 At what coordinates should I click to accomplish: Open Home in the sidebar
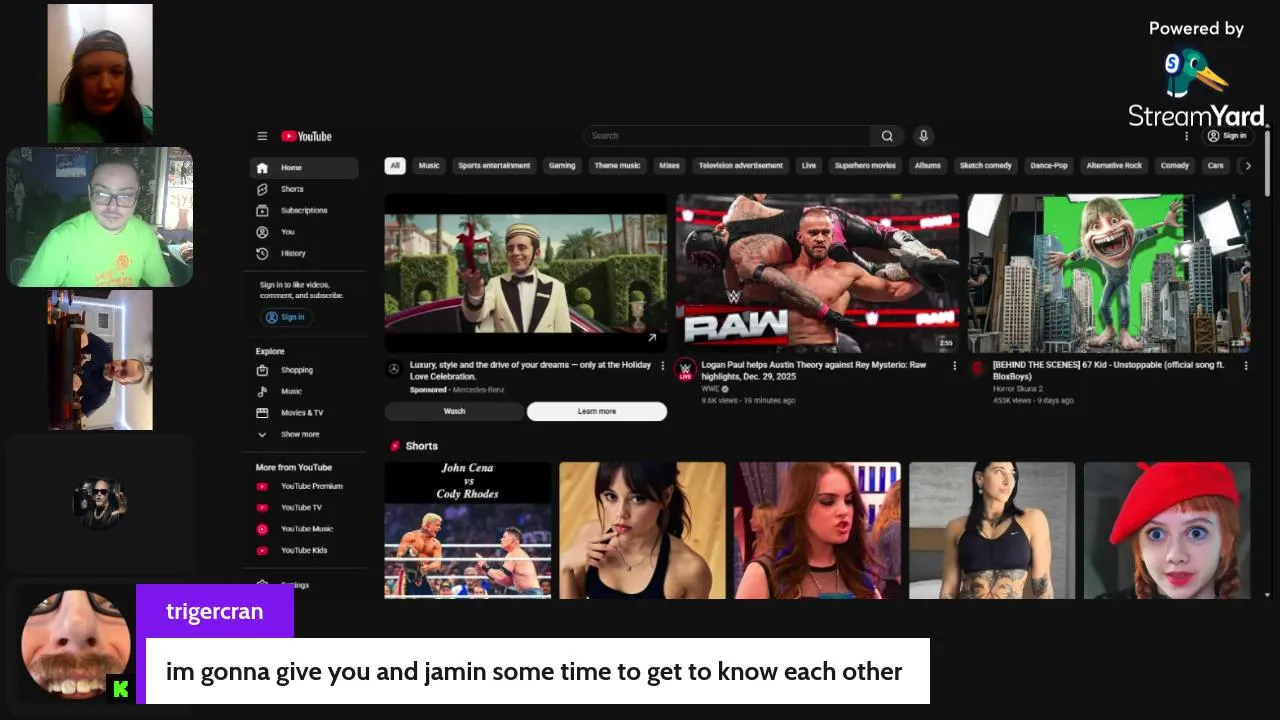tap(304, 168)
